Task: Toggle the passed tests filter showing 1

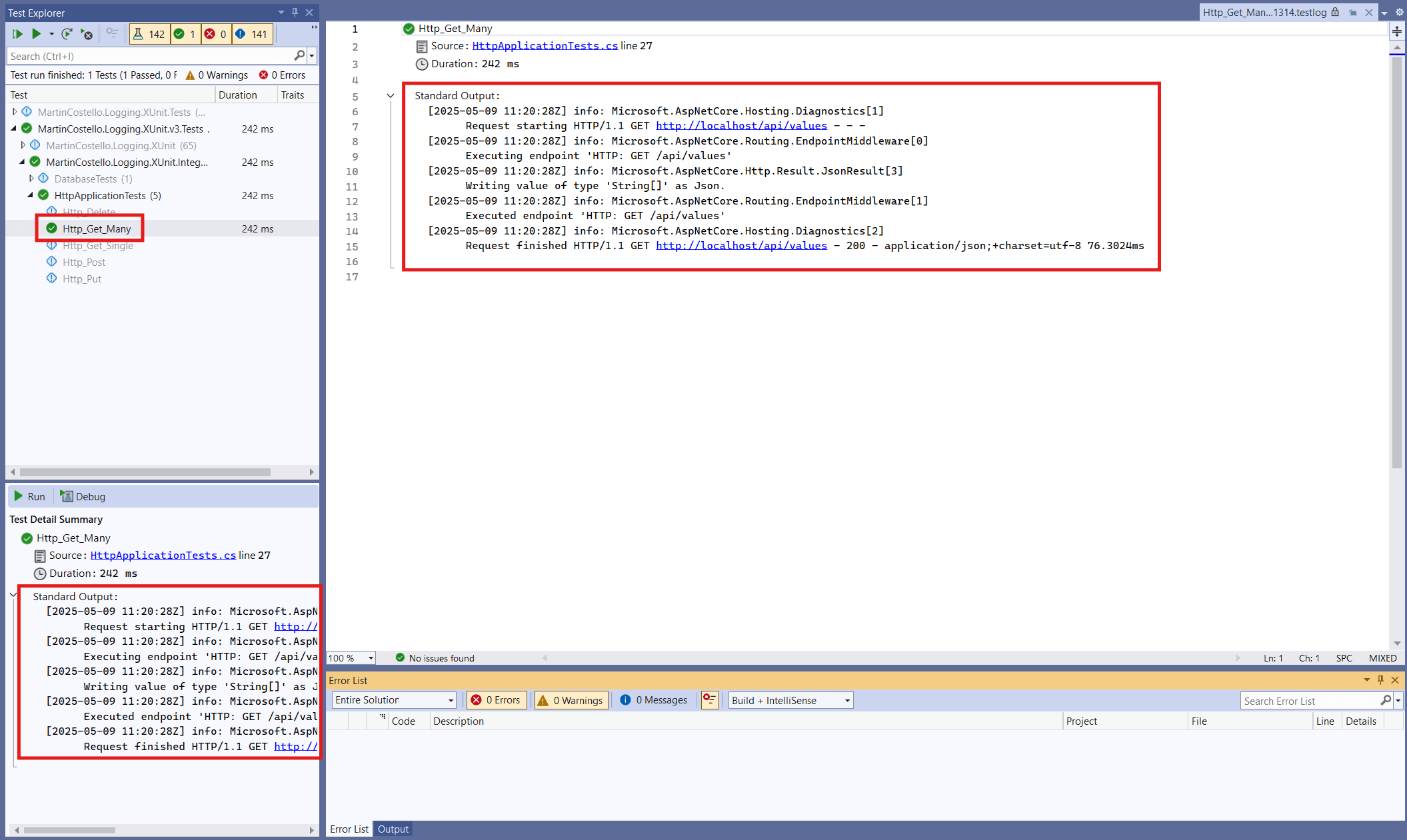Action: pos(185,34)
